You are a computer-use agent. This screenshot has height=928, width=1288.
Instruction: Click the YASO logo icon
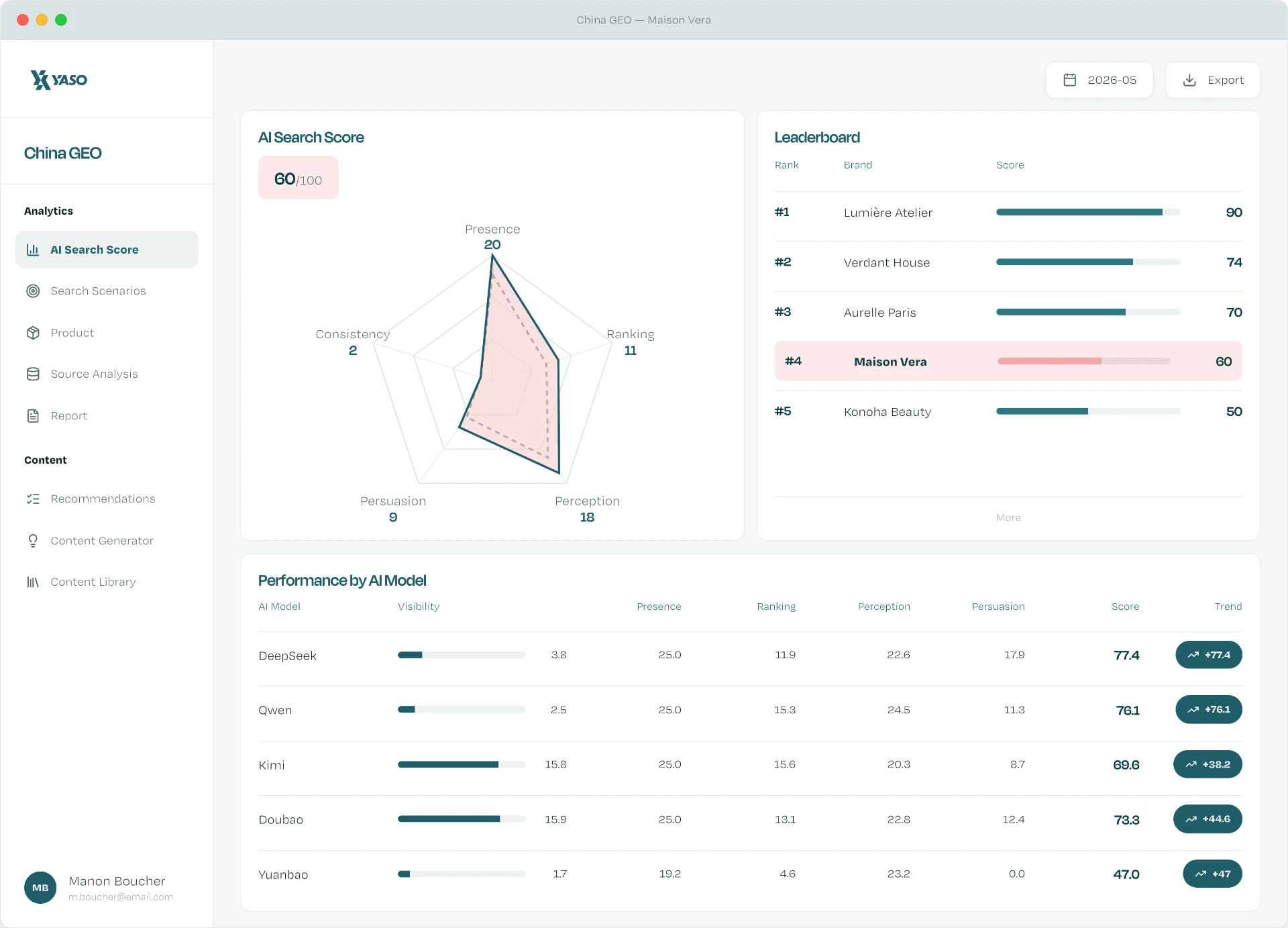(x=40, y=80)
